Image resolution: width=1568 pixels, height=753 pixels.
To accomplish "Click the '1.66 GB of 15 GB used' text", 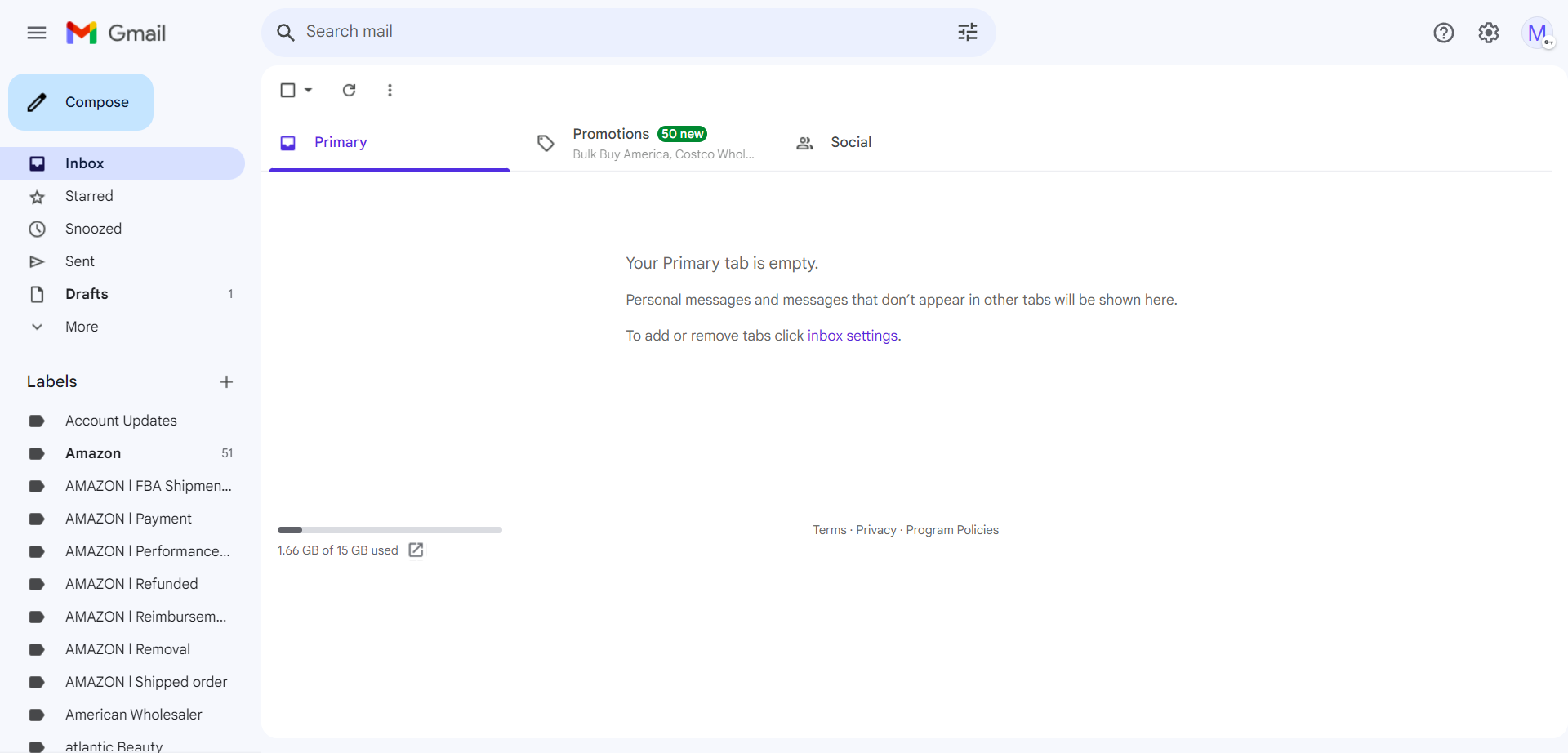I will pyautogui.click(x=338, y=550).
